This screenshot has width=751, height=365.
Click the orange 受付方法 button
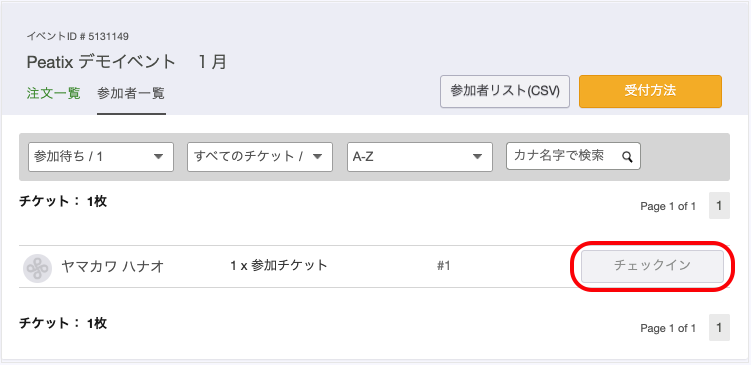click(650, 91)
